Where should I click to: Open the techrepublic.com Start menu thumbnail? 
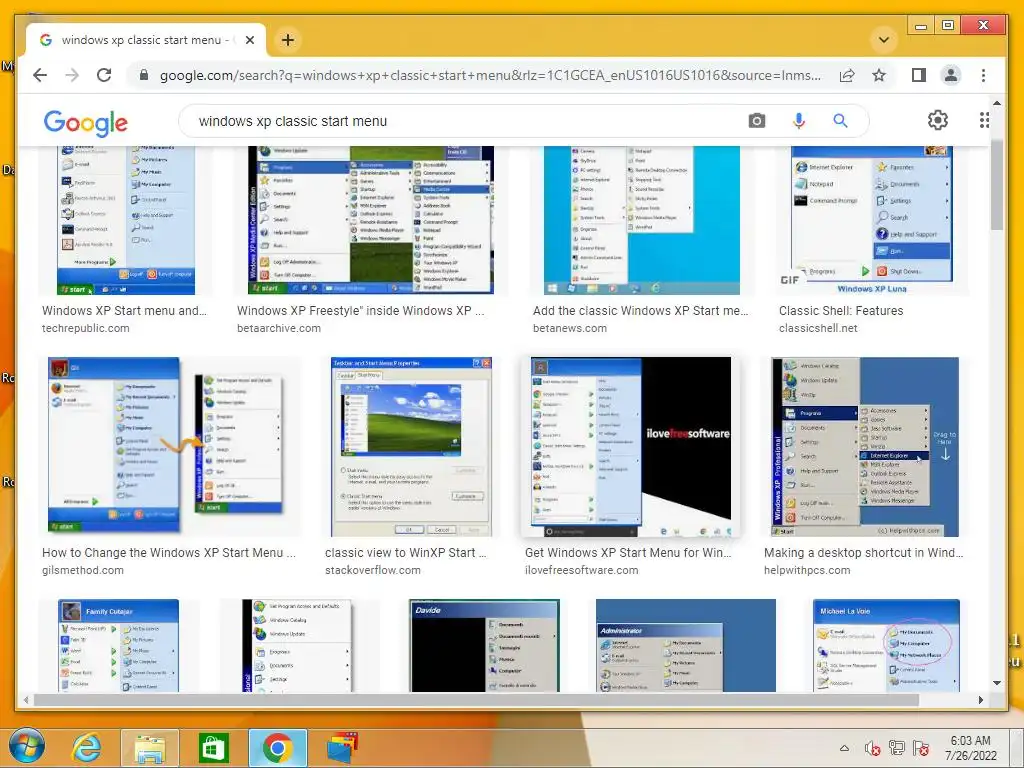[125, 220]
